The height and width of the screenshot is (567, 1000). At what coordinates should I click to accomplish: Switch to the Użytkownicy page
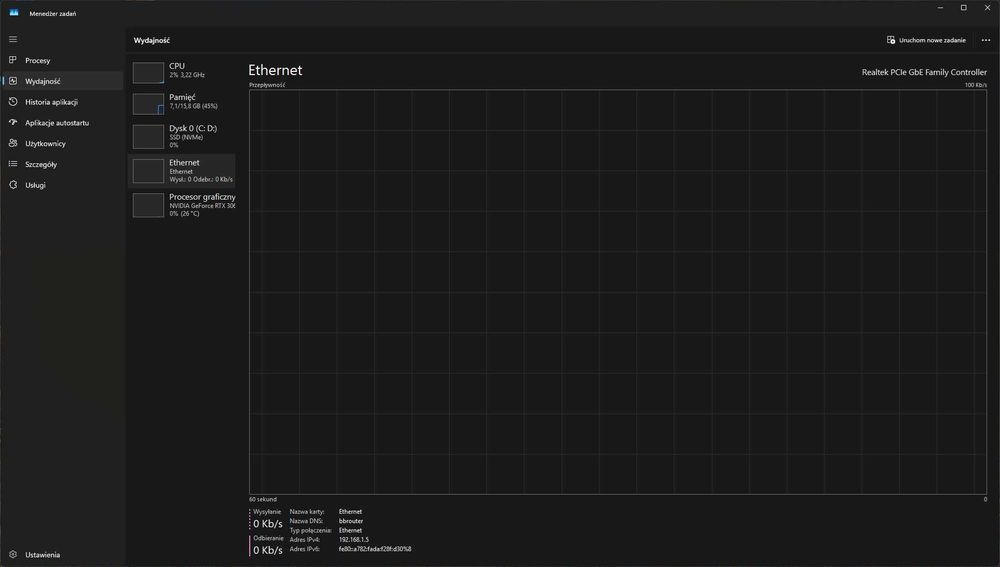(45, 144)
